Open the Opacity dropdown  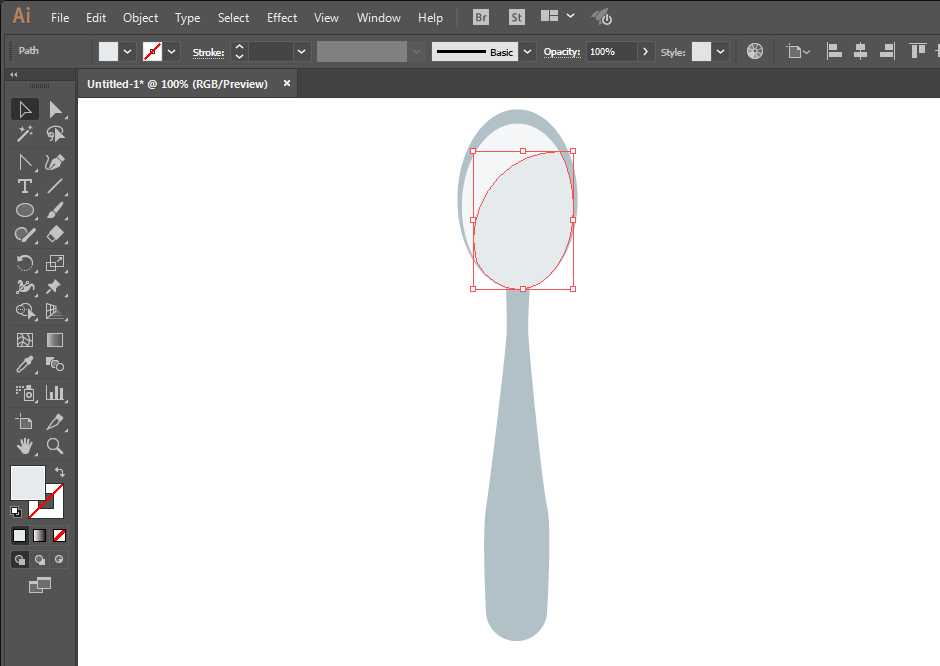645,50
